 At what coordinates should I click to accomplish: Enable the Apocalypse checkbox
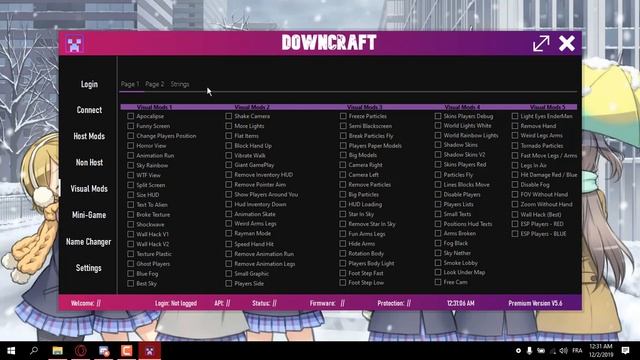(x=131, y=116)
